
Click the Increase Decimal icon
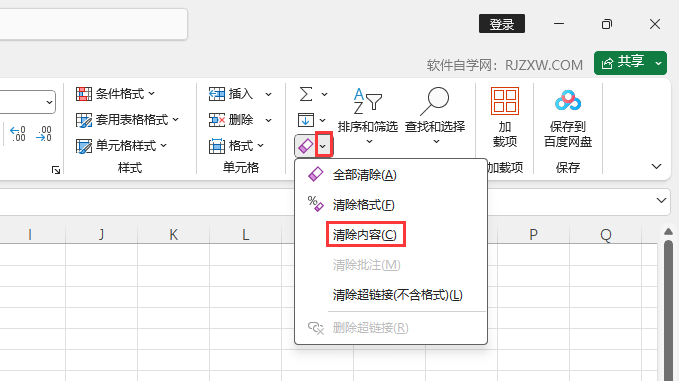(x=18, y=133)
